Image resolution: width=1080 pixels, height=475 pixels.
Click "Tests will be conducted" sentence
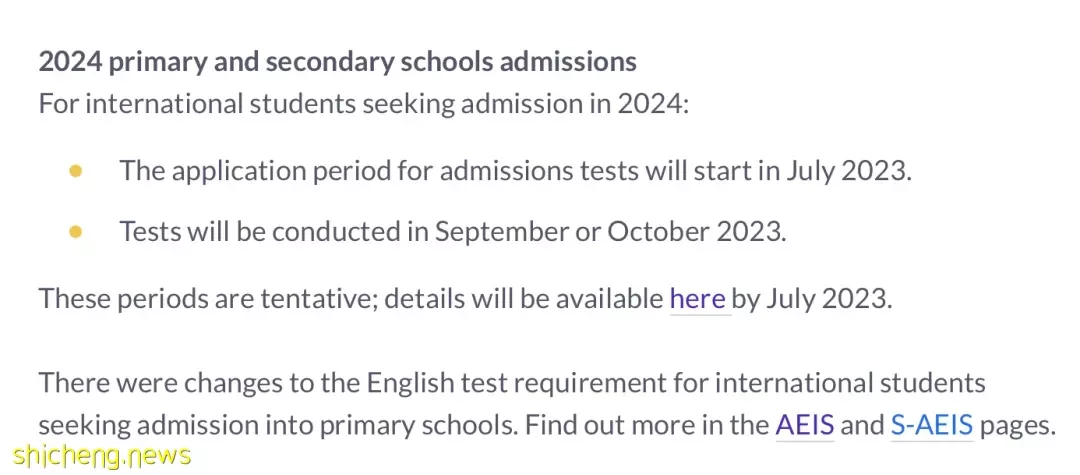pos(453,232)
